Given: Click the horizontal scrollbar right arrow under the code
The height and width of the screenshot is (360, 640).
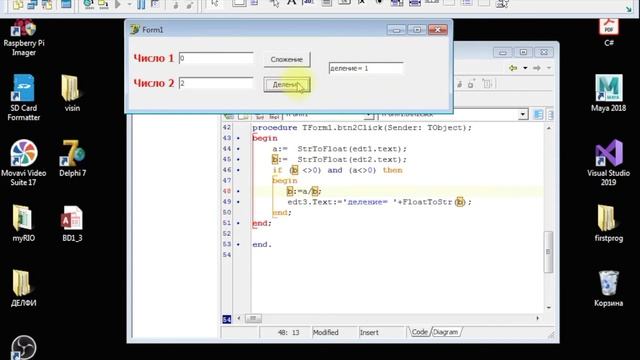Looking at the screenshot, I should (x=537, y=318).
